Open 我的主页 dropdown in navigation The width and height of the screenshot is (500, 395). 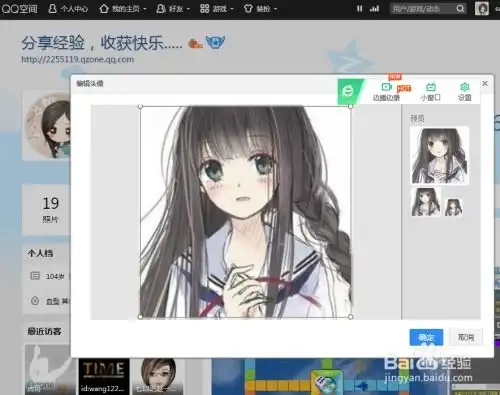point(123,9)
